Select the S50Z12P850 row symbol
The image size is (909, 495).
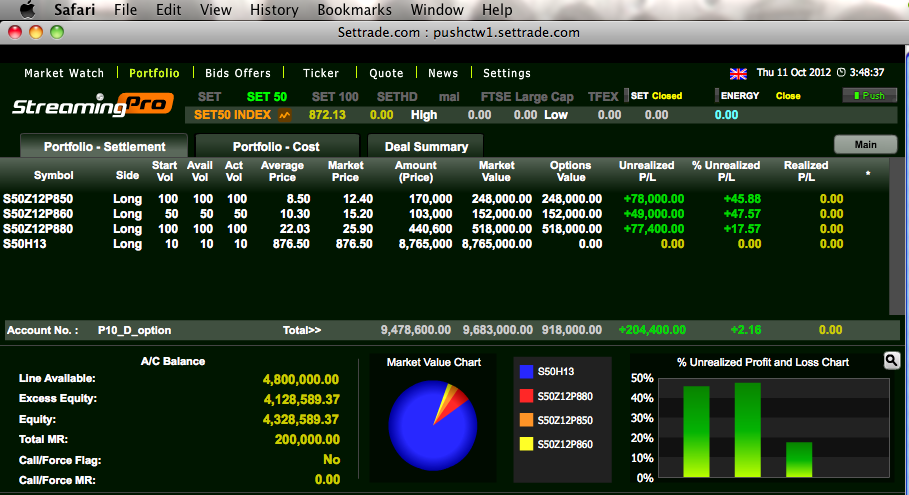pos(38,199)
